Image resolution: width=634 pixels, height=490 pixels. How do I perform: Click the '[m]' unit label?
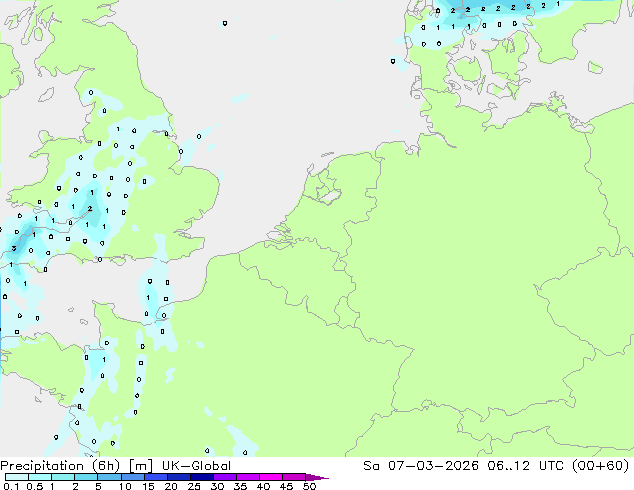click(140, 466)
